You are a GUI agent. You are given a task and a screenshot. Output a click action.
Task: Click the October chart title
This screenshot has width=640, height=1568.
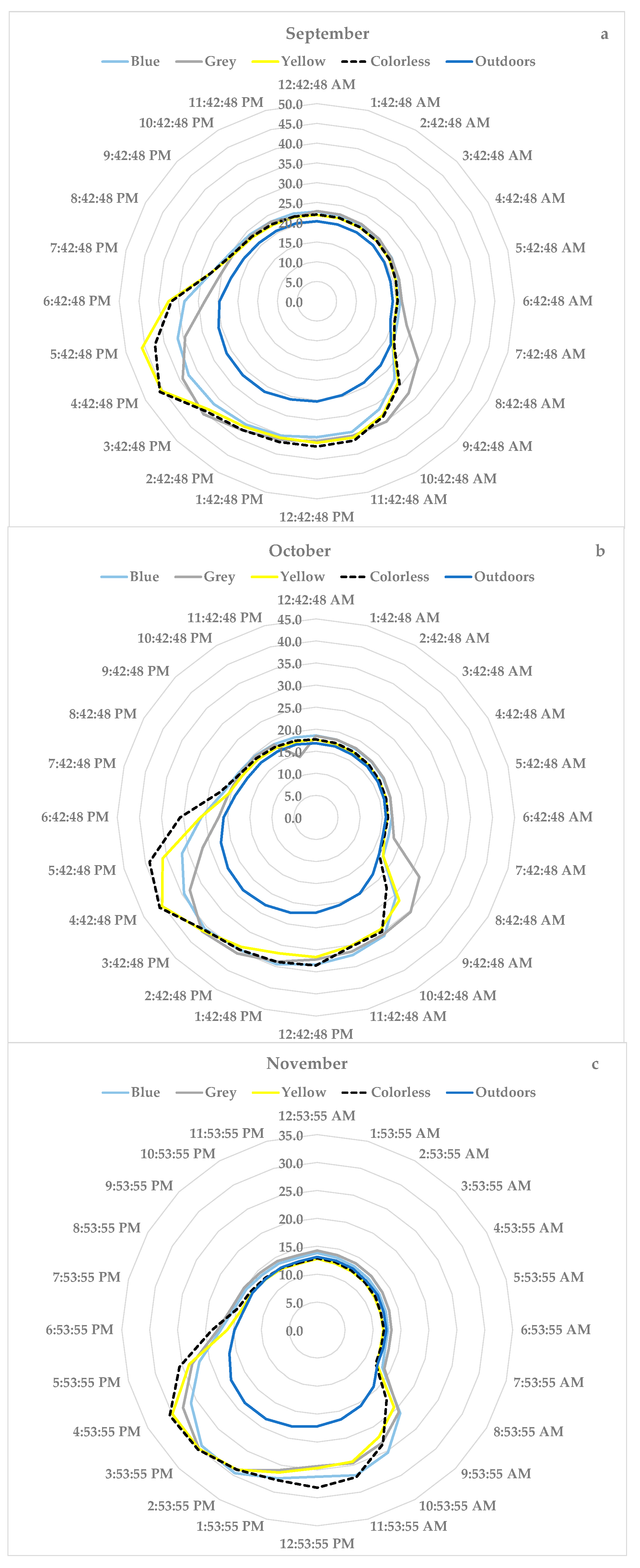pos(300,550)
